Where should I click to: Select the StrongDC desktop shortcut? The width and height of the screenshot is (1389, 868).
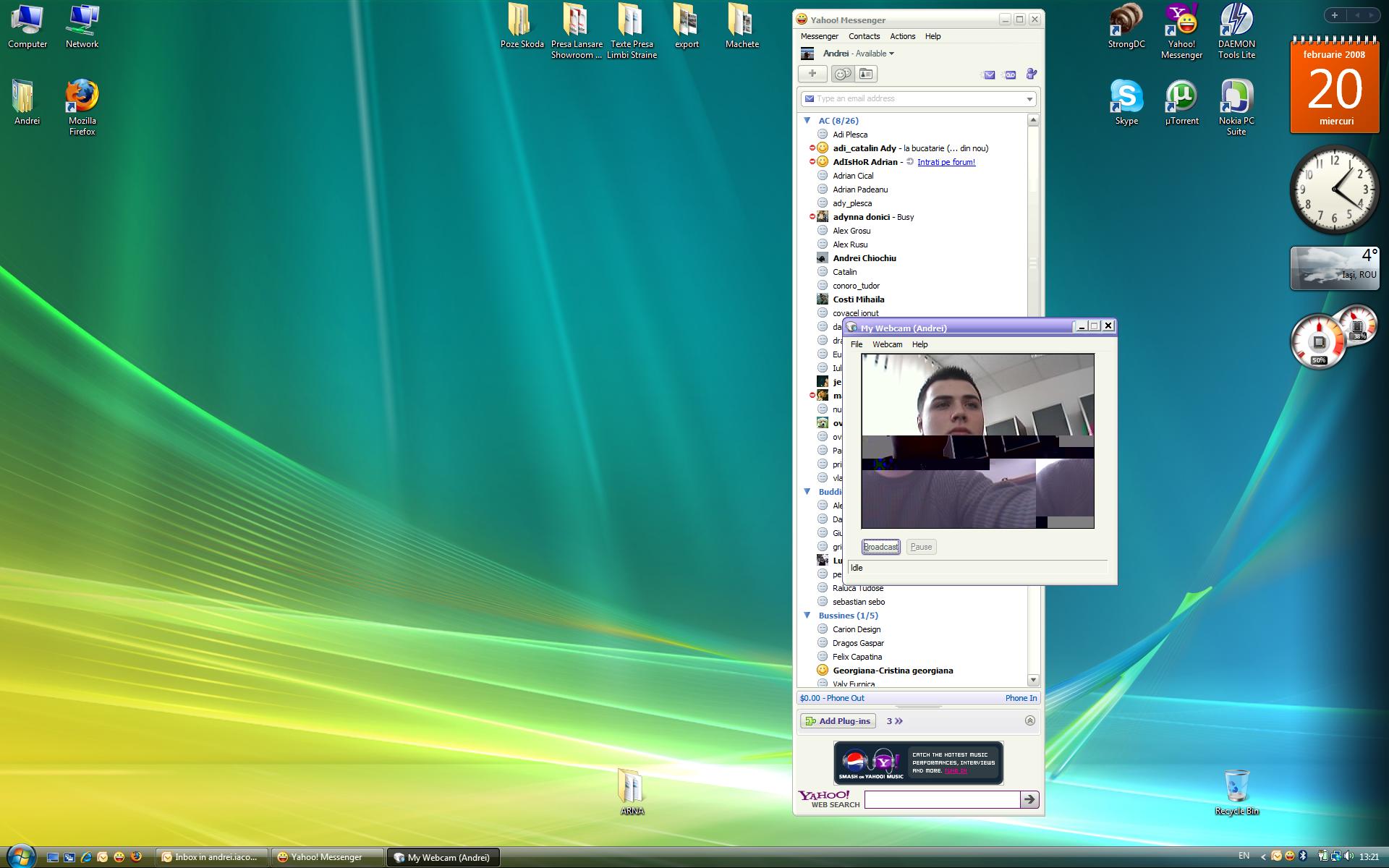1126,27
